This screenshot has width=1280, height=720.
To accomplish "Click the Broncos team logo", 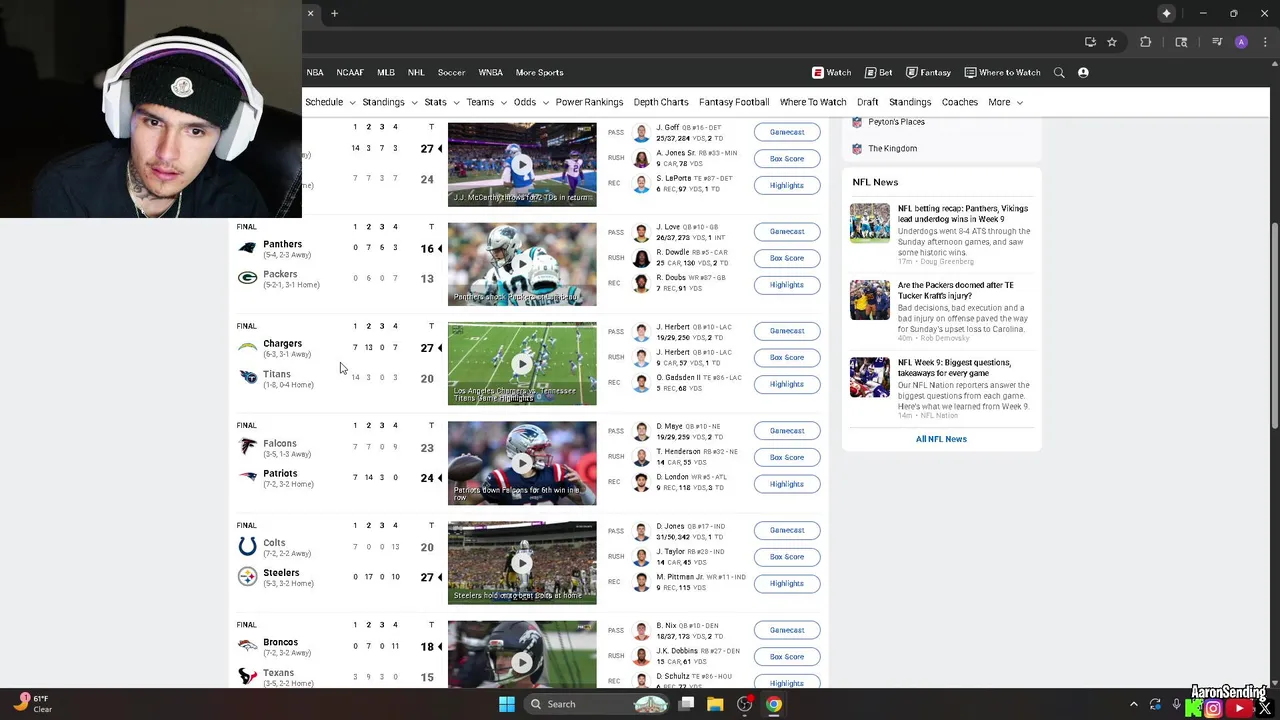I will pyautogui.click(x=248, y=646).
